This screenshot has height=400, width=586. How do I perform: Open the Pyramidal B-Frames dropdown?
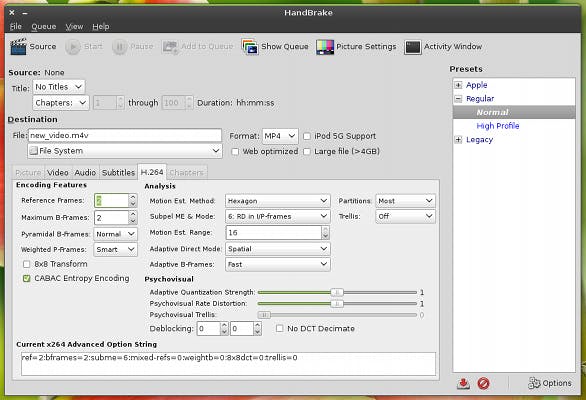click(115, 234)
